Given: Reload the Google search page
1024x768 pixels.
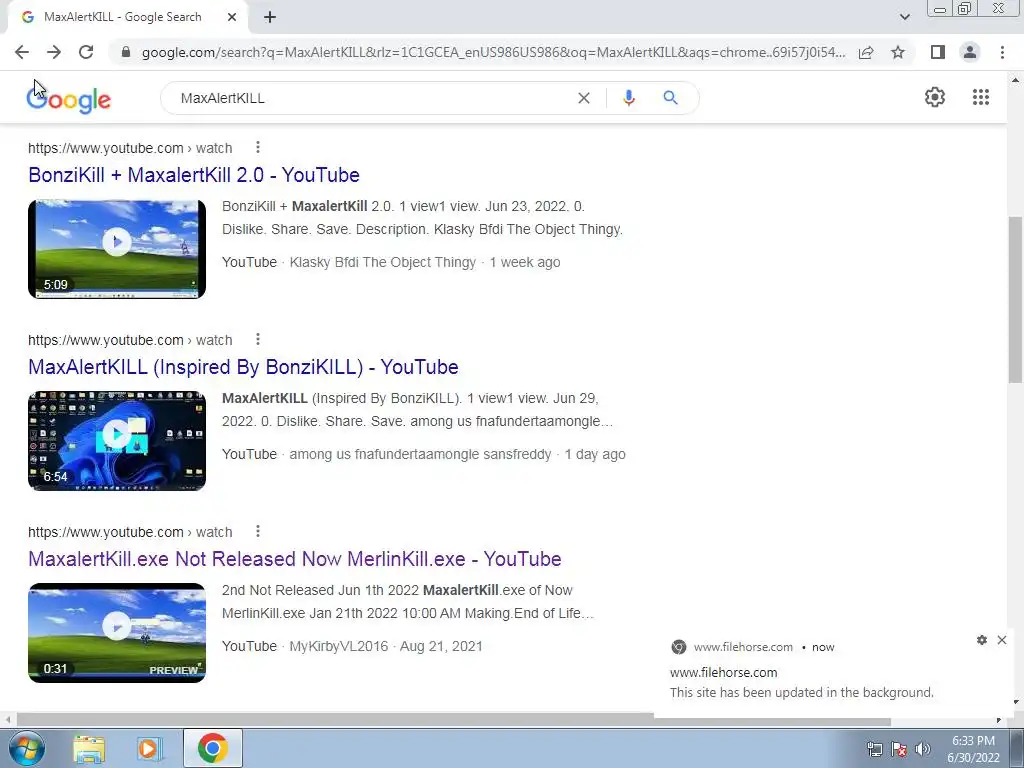Looking at the screenshot, I should [86, 52].
